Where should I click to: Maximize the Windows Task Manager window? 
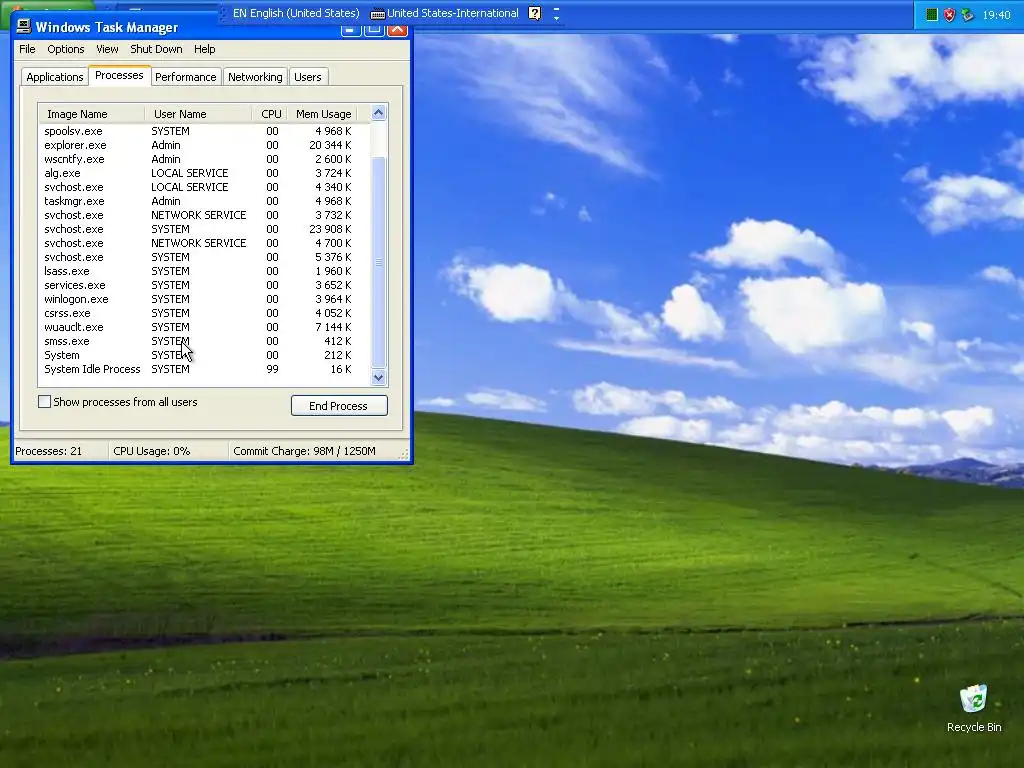click(374, 29)
